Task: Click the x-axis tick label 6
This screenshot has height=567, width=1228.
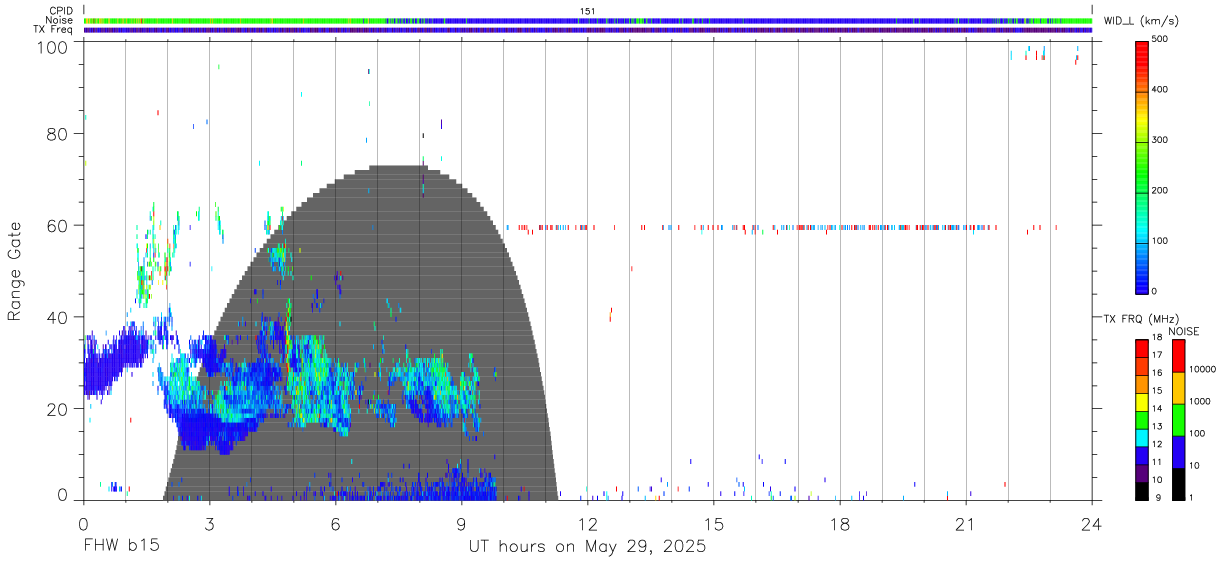Action: 336,523
